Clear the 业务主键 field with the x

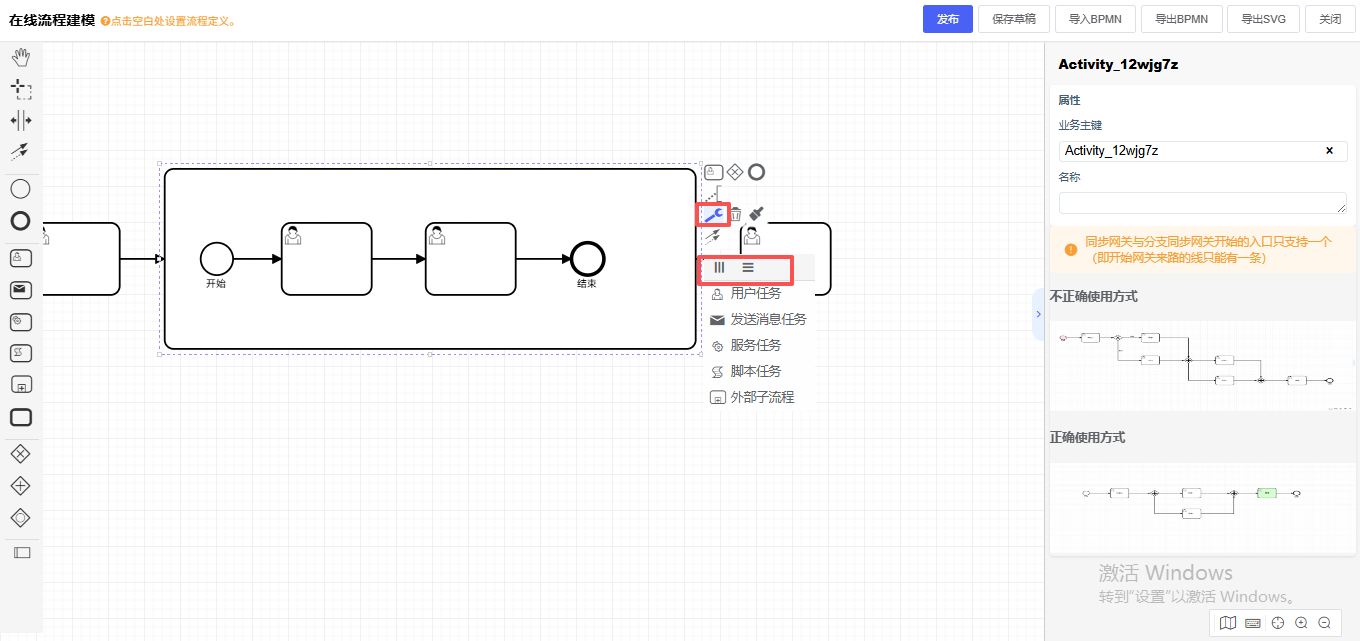point(1329,151)
